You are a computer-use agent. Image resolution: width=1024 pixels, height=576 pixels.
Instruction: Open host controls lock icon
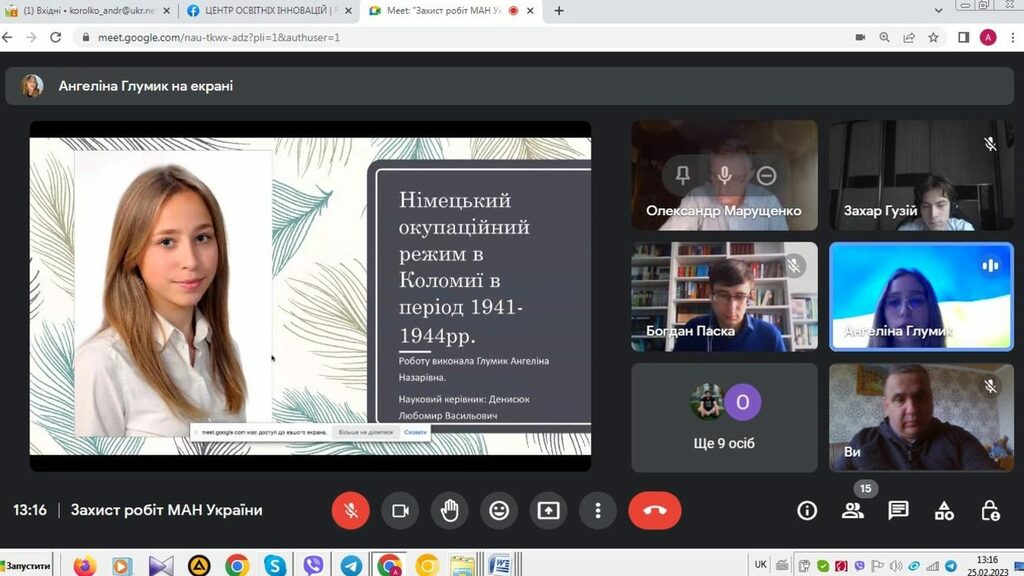(990, 511)
